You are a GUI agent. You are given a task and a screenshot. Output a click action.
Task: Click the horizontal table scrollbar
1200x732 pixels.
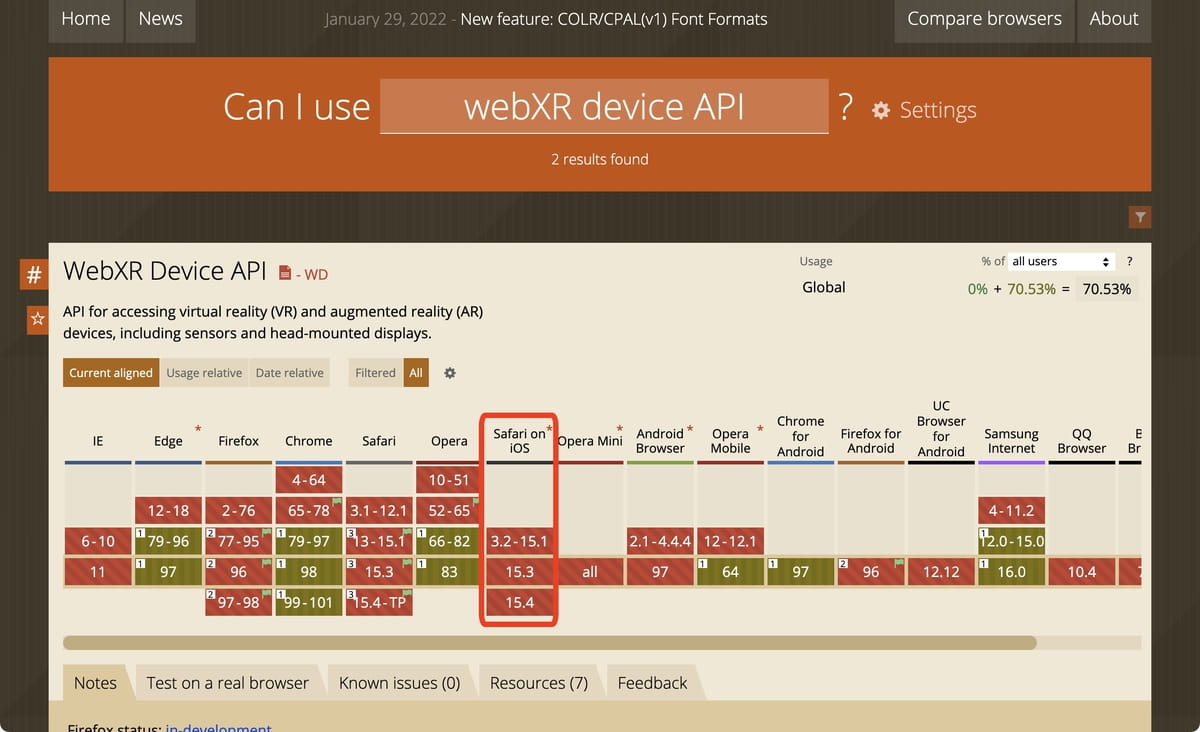pyautogui.click(x=550, y=643)
